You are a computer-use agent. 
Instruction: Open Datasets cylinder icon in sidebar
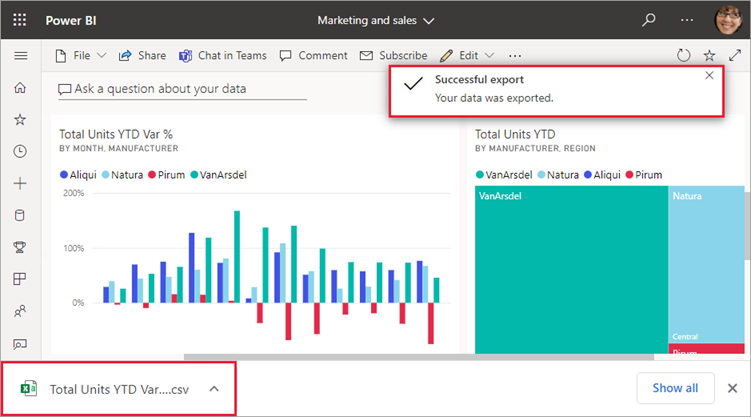[x=20, y=215]
